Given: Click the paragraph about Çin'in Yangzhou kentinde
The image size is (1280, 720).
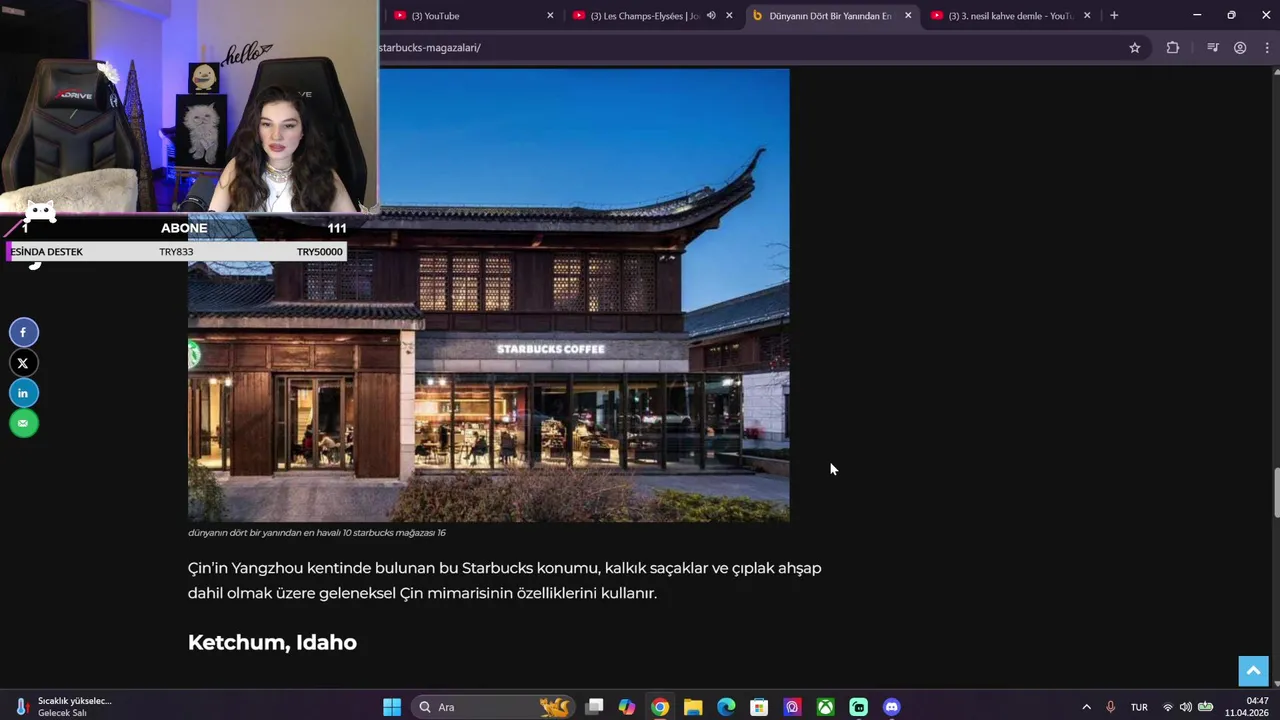Looking at the screenshot, I should click(505, 580).
